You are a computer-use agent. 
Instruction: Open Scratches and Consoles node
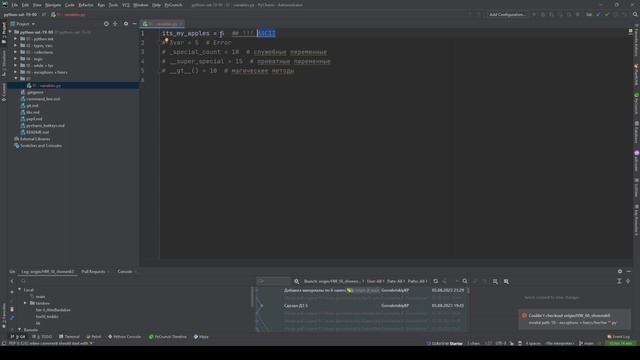(38, 145)
